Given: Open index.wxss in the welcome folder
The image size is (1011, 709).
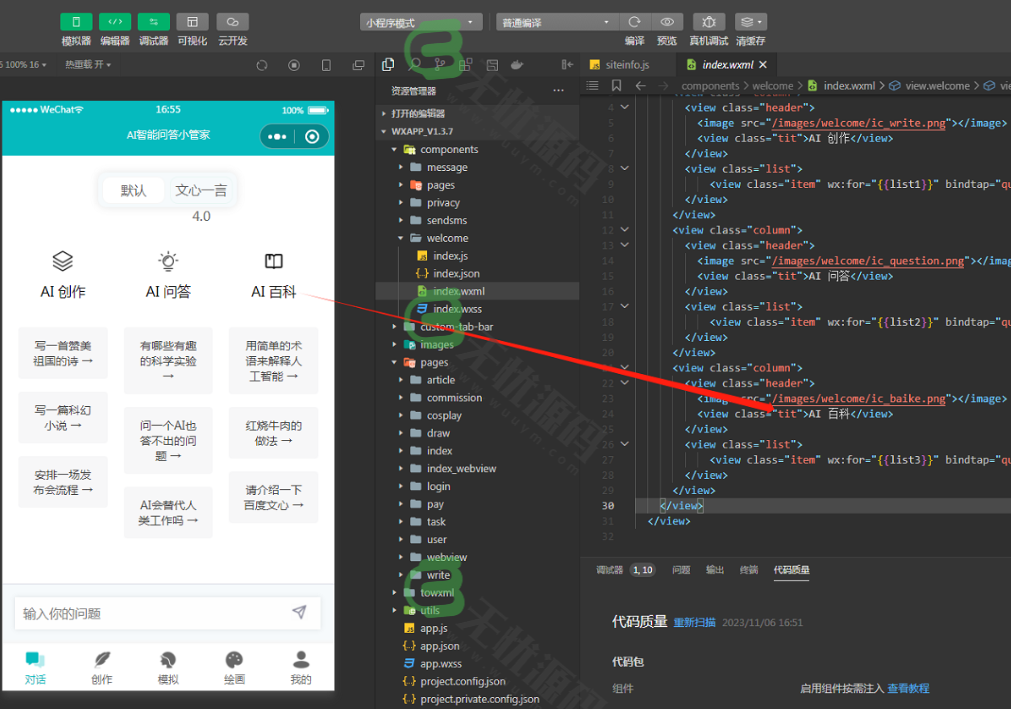Looking at the screenshot, I should tap(457, 309).
